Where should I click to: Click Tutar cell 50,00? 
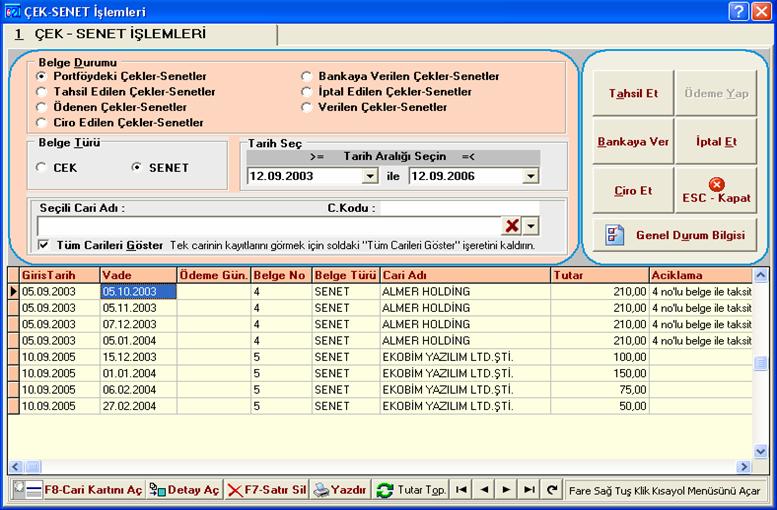click(x=600, y=406)
